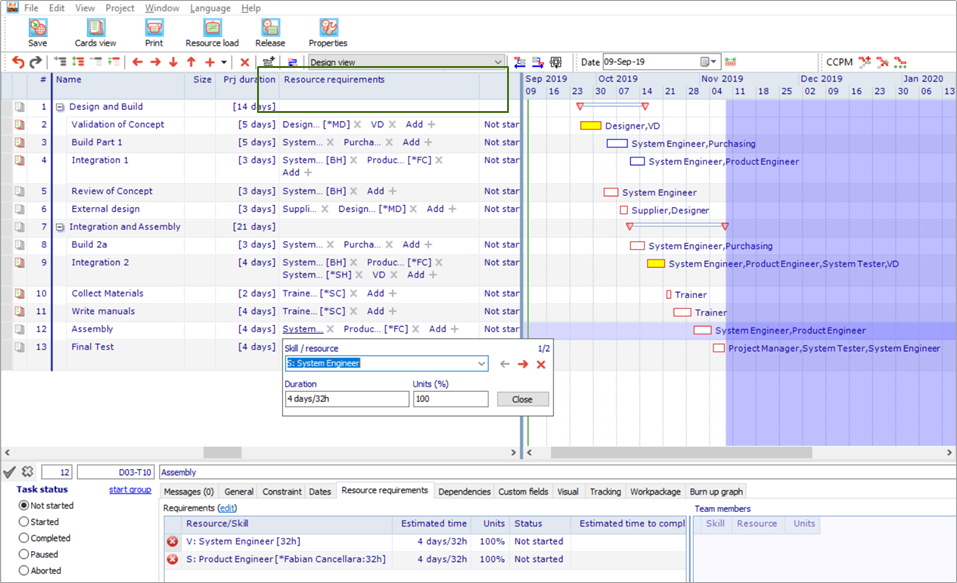Remove VD resource from Validation of Concept

[x=392, y=125]
